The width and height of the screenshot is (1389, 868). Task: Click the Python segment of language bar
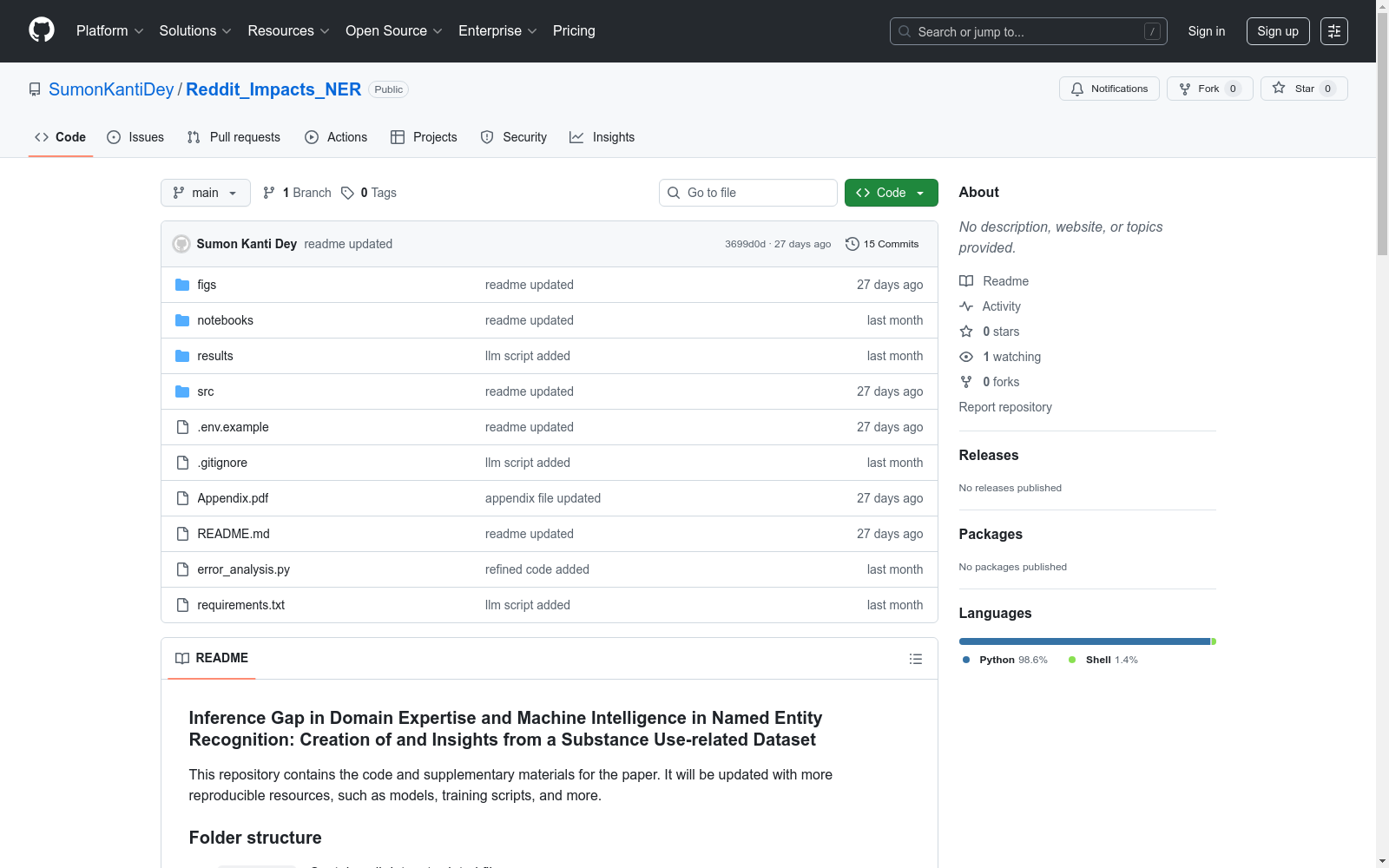tap(1084, 641)
